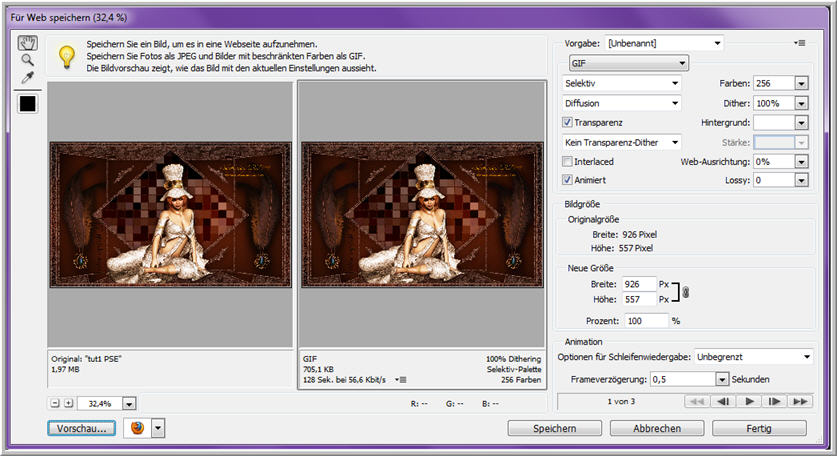
Task: Open the Diffusion dither method dropdown
Action: [x=622, y=103]
